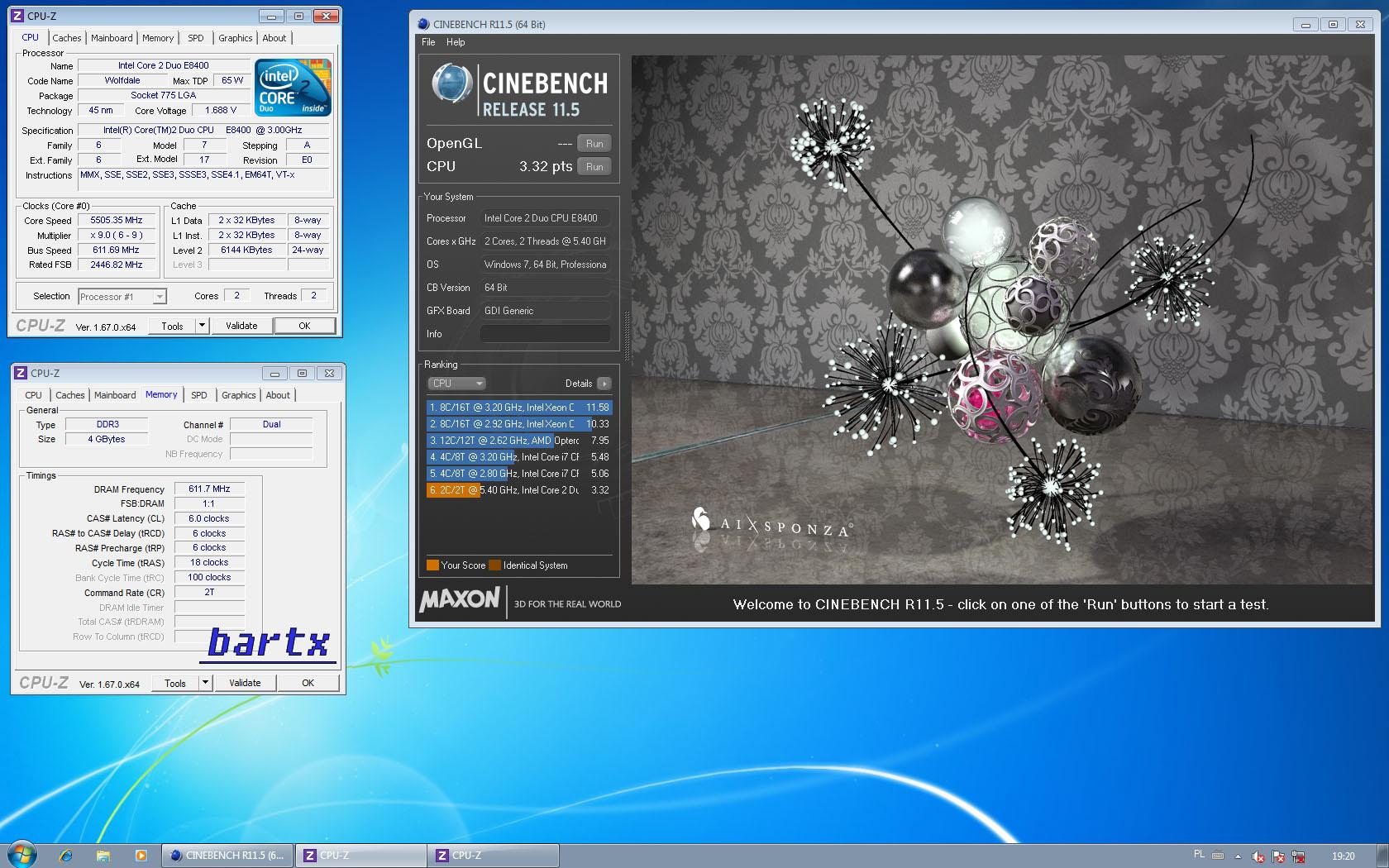Image resolution: width=1389 pixels, height=868 pixels.
Task: Click Validate in Memory CPU-Z window
Action: tap(245, 683)
